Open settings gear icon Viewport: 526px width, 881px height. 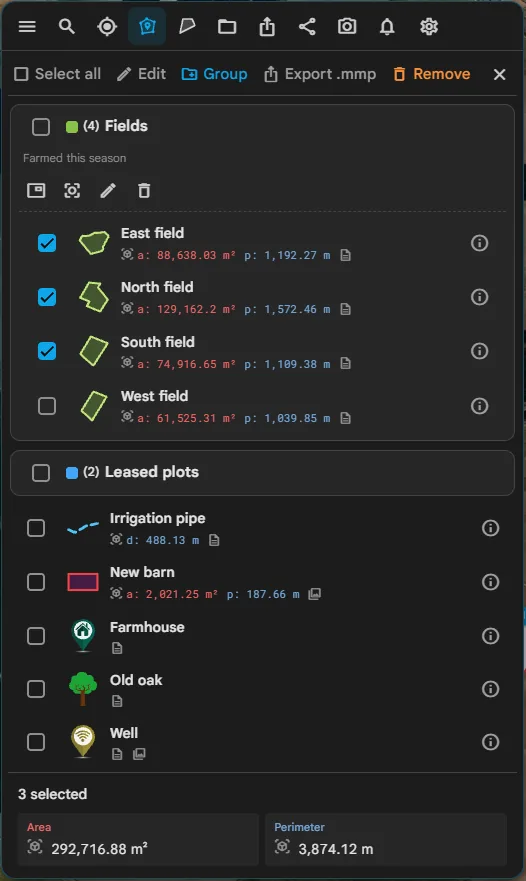click(x=428, y=26)
